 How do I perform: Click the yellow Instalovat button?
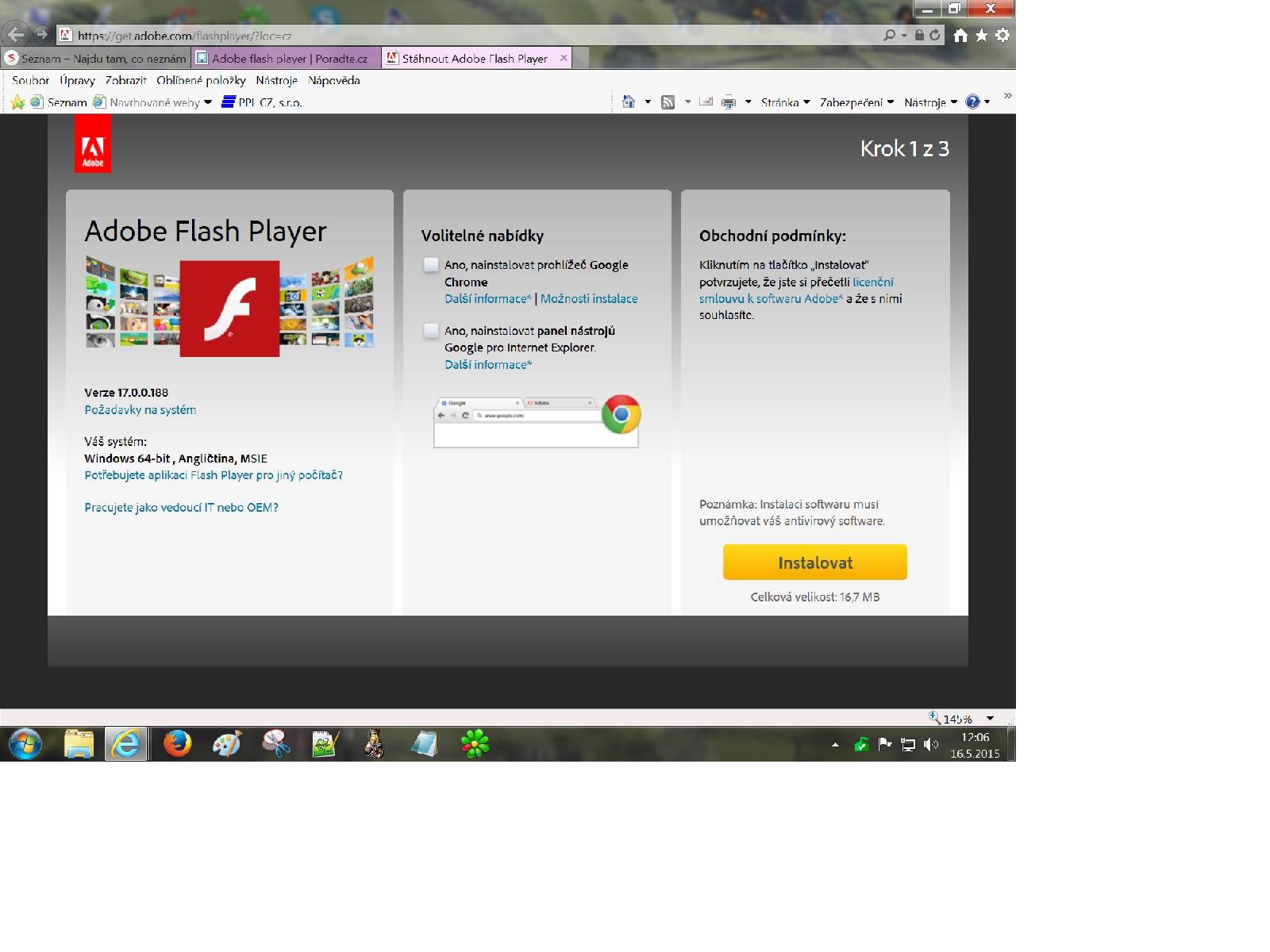[814, 562]
